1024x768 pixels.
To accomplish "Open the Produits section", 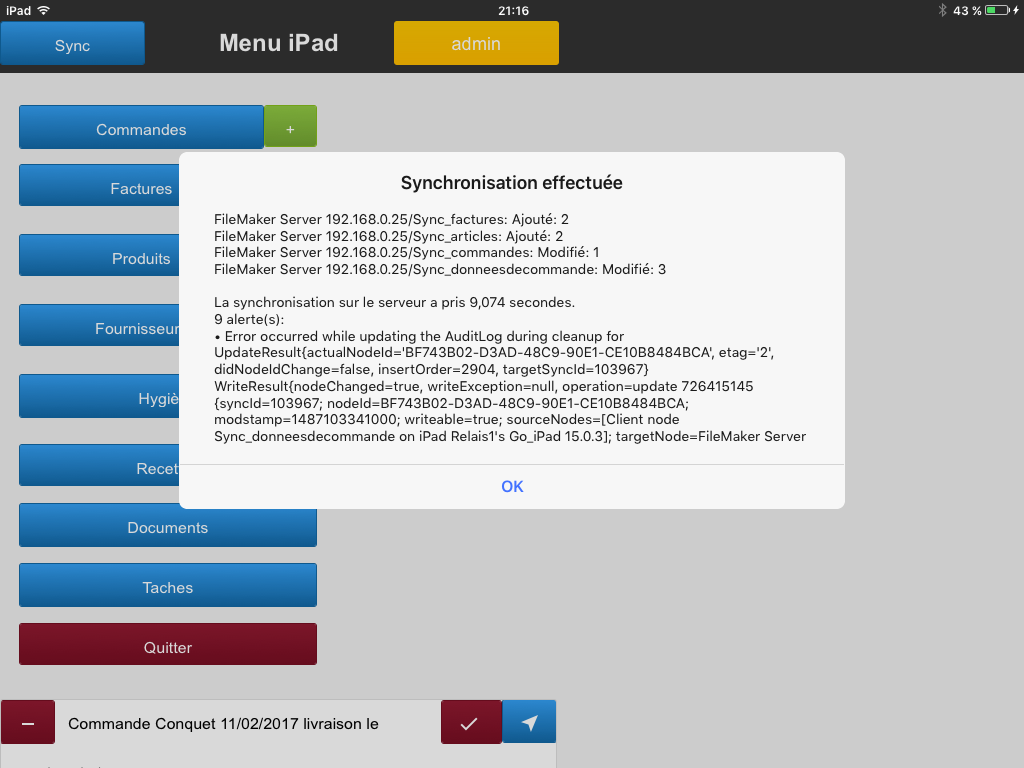I will pyautogui.click(x=99, y=255).
